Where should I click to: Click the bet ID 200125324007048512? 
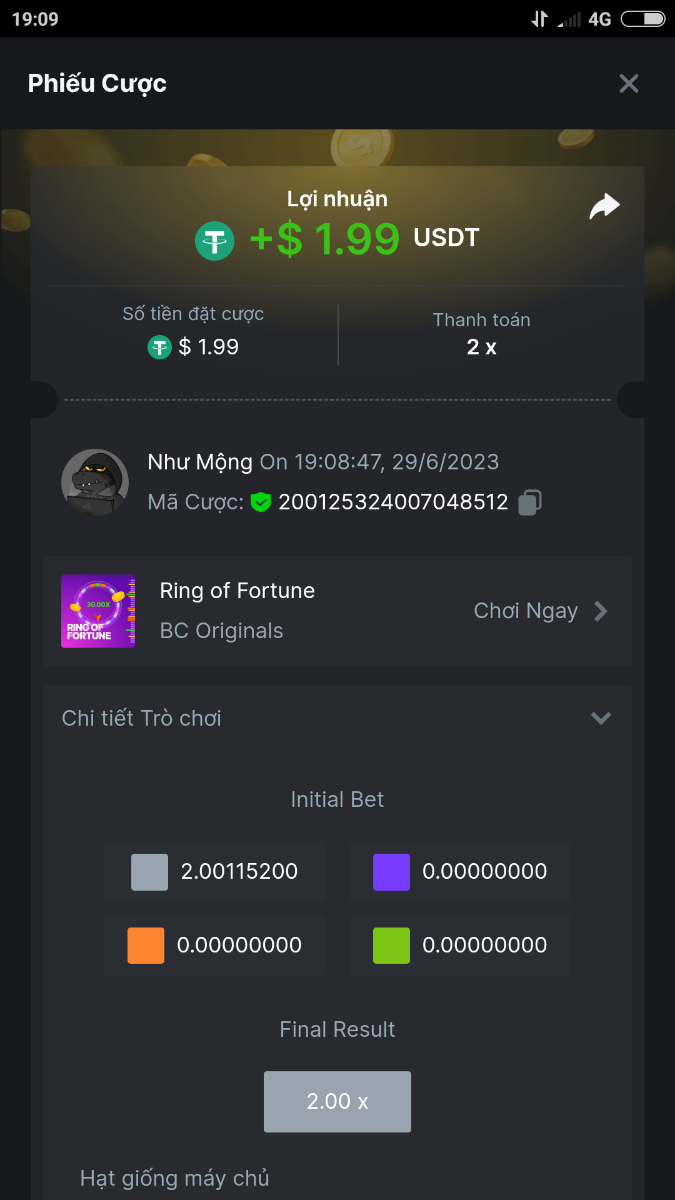tap(393, 502)
